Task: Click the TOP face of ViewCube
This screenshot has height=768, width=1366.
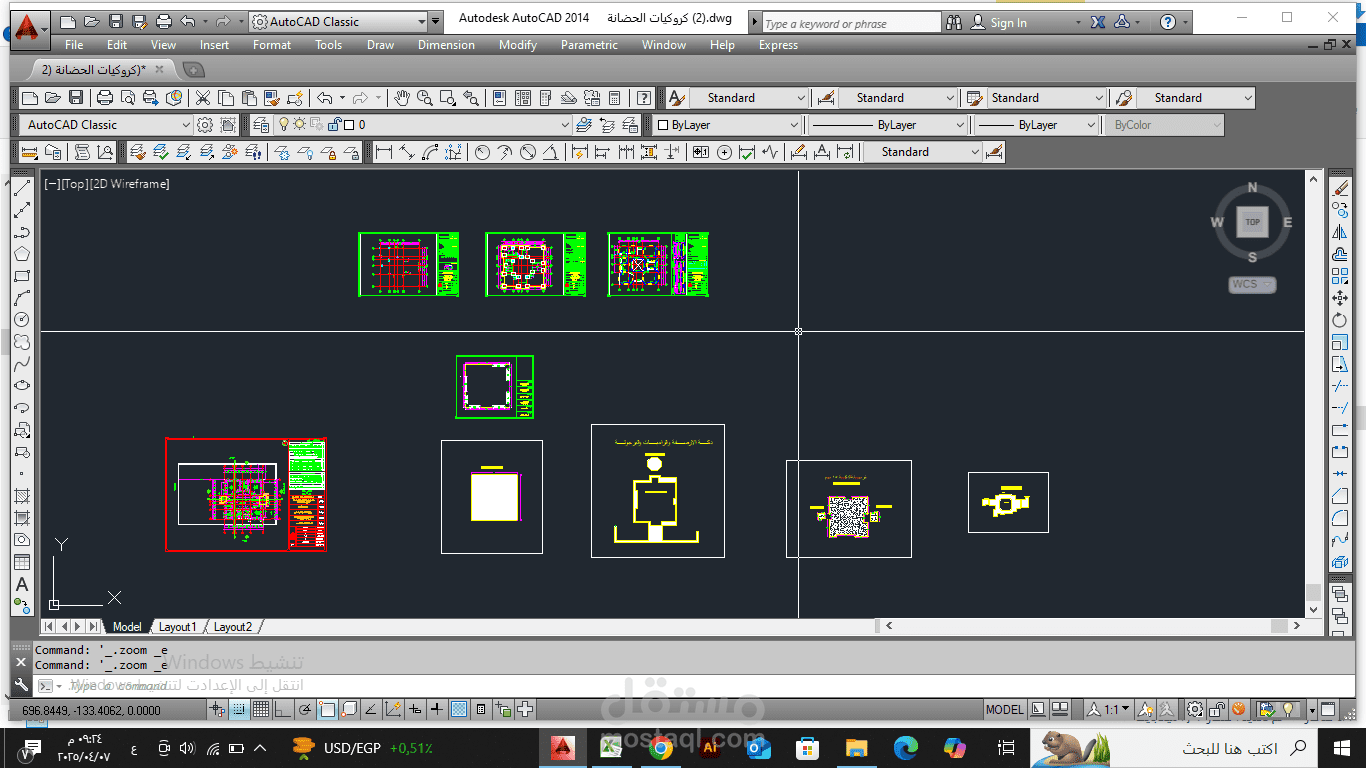Action: pos(1252,222)
